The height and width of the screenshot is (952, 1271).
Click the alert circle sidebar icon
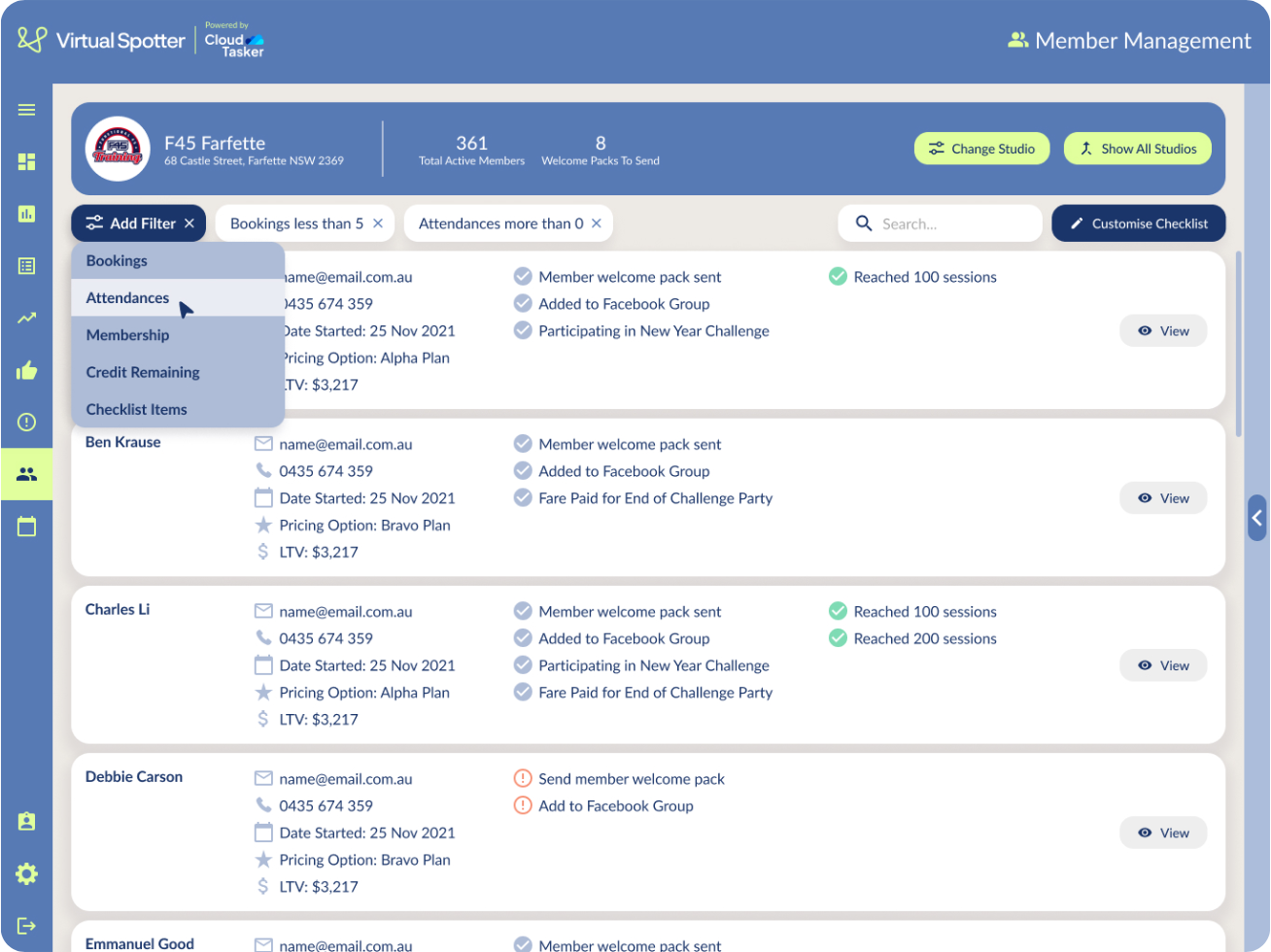26,422
